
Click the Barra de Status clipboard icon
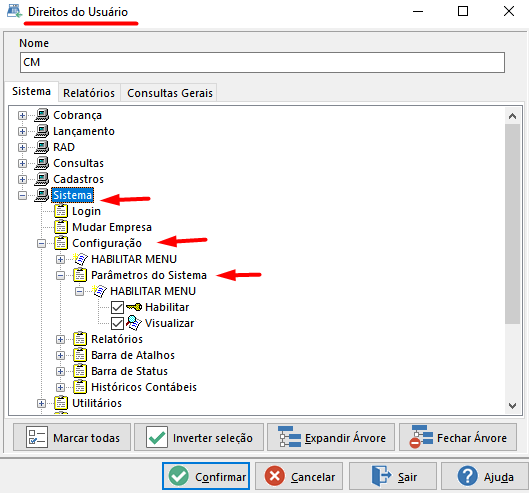(x=80, y=371)
